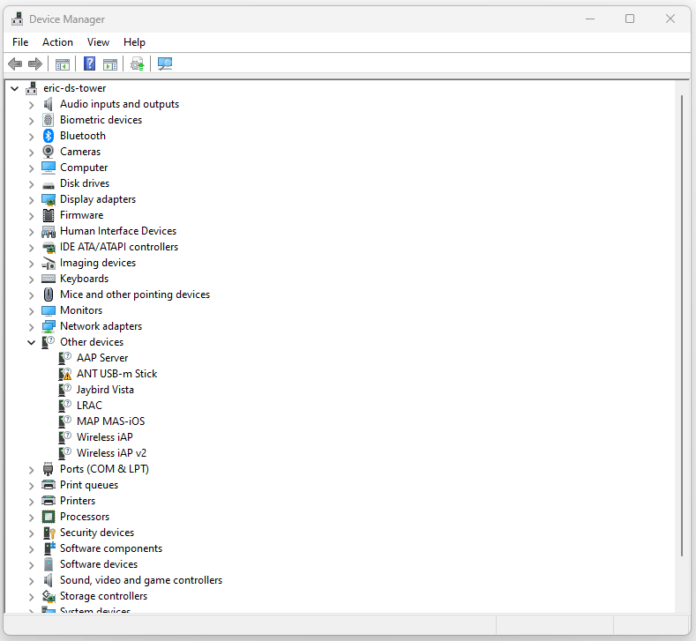Expand the Network adapters node
Screen dimensions: 696x641
point(31,327)
